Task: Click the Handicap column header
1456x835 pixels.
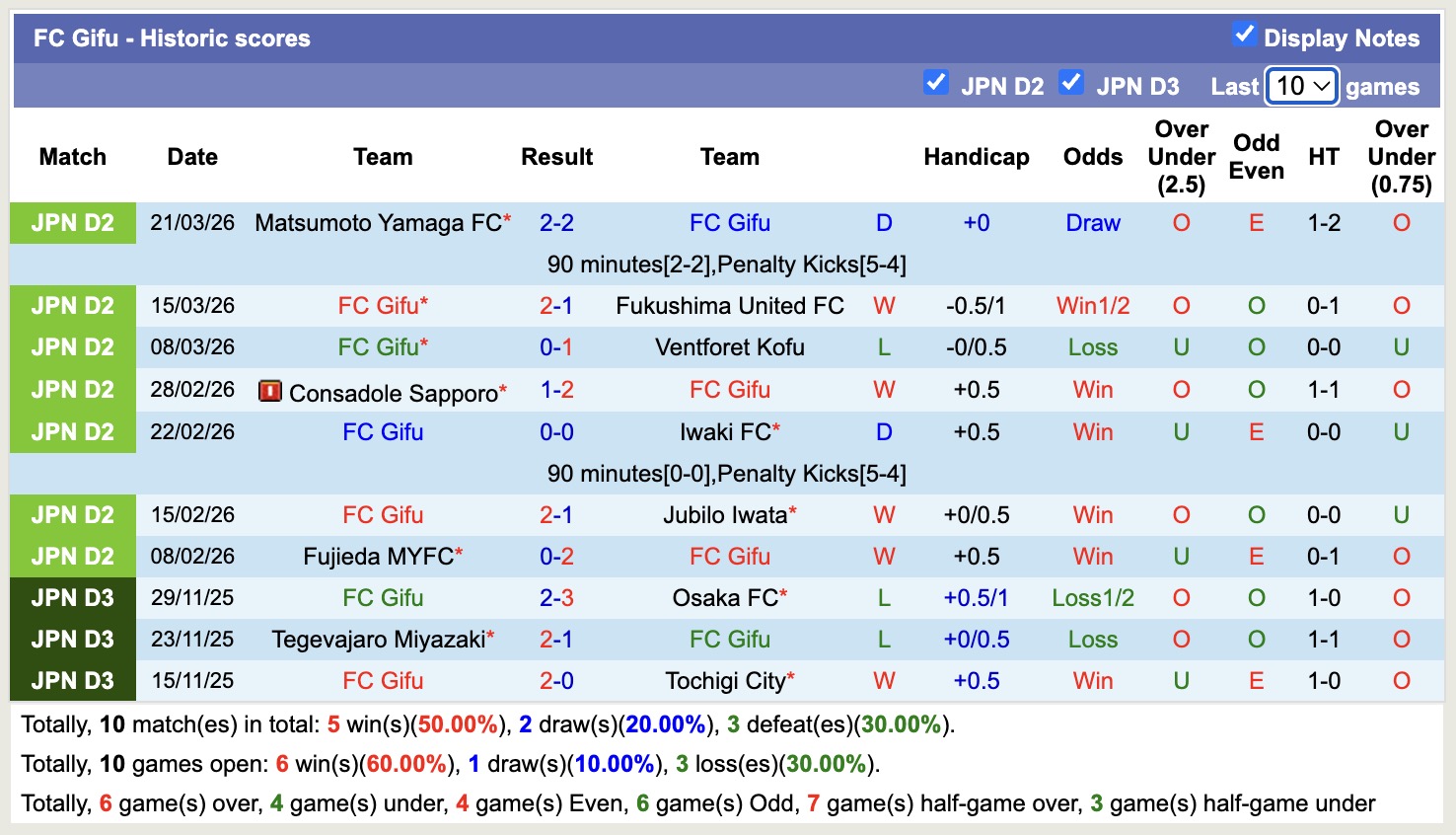Action: click(x=976, y=157)
